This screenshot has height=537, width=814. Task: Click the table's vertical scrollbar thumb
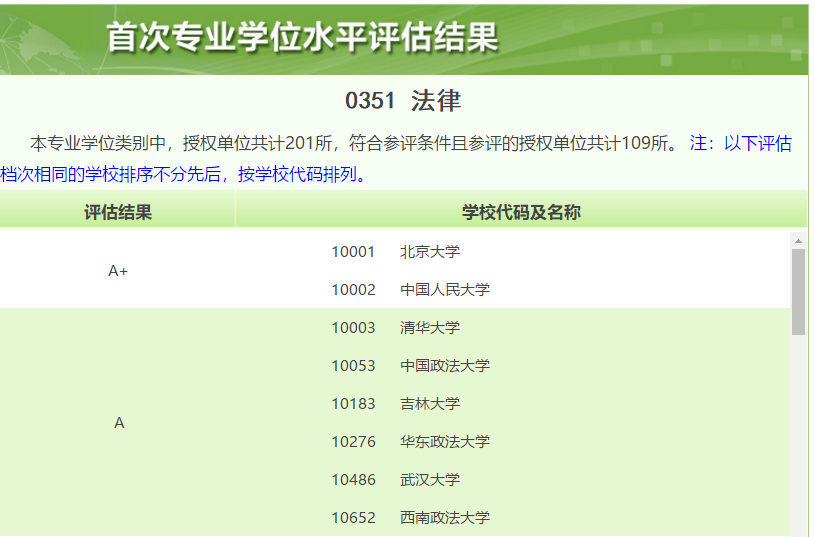(x=798, y=290)
